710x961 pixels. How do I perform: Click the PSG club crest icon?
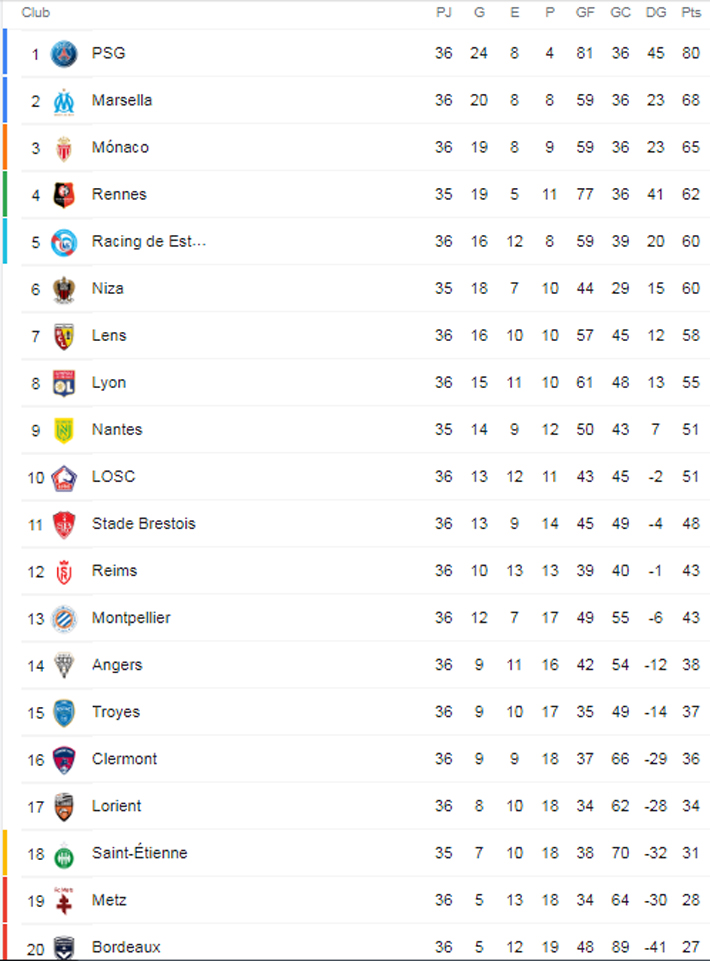(64, 54)
